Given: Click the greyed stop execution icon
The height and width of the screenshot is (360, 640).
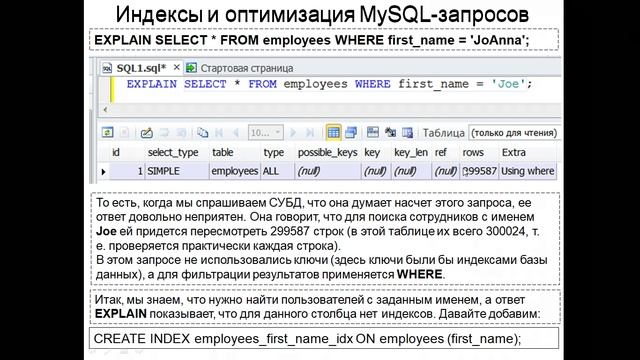Looking at the screenshot, I should 124,132.
